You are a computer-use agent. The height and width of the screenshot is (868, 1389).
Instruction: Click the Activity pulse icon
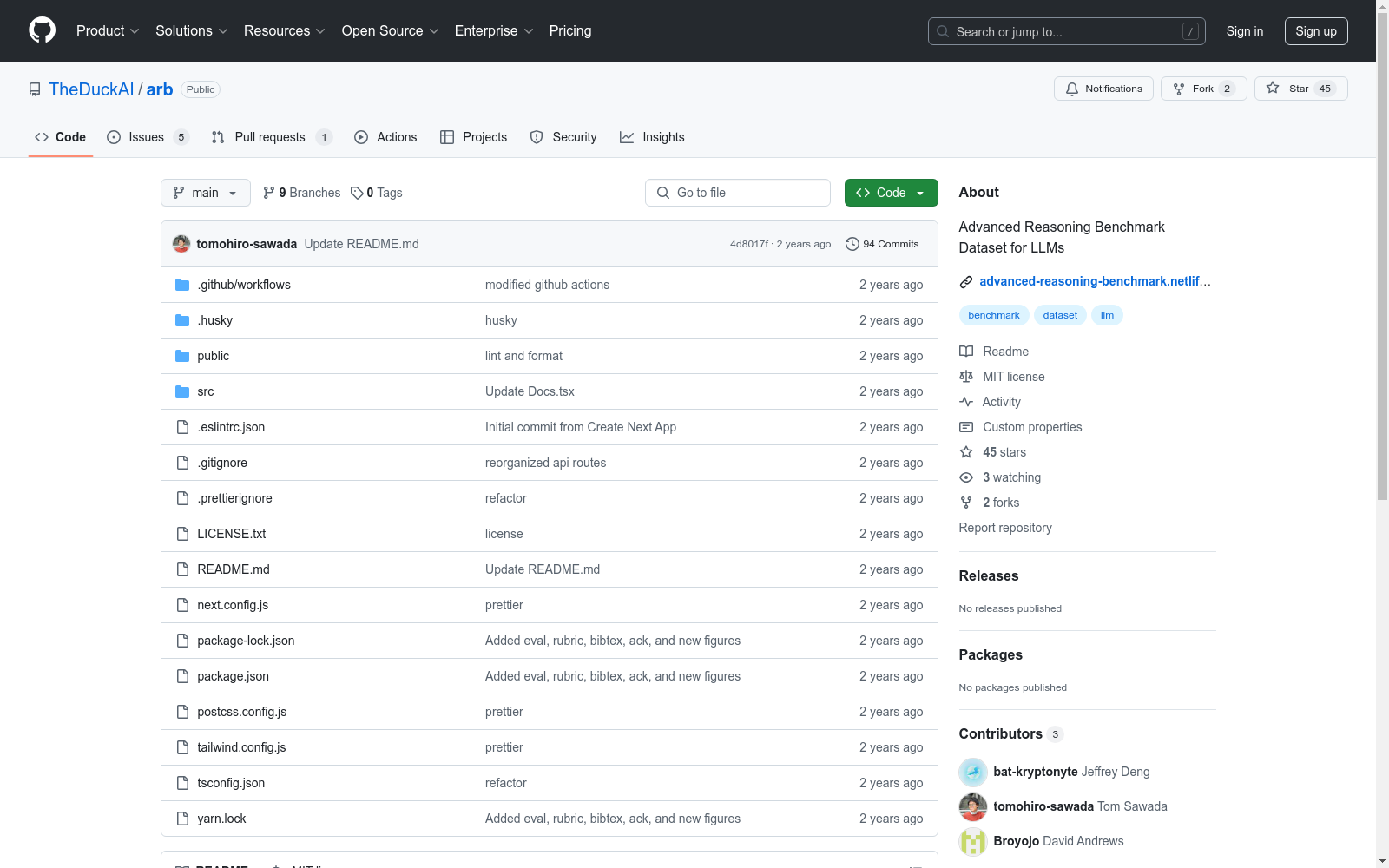966,402
